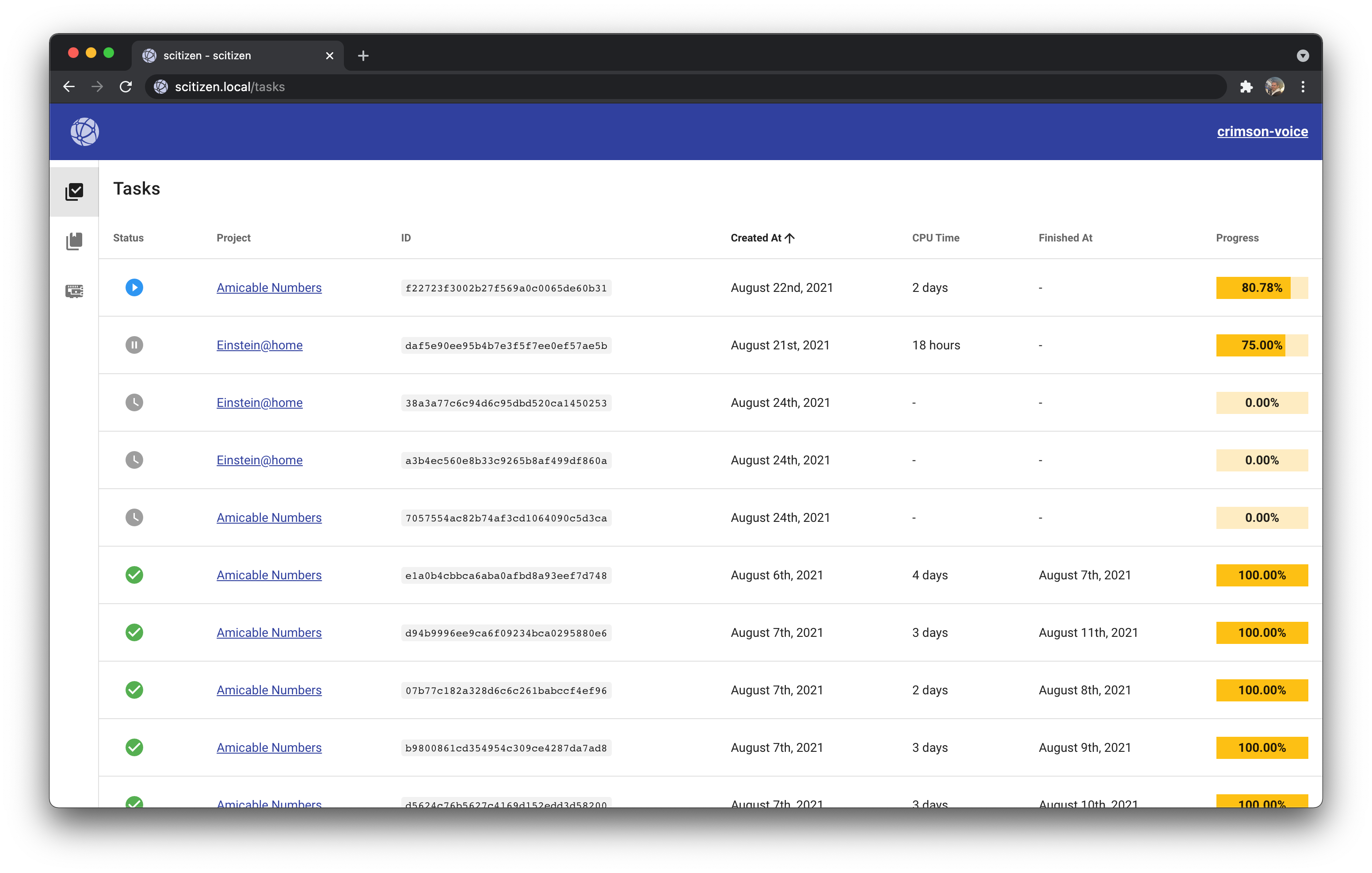Click the scitizen globe logo
The width and height of the screenshot is (1372, 873).
point(85,132)
